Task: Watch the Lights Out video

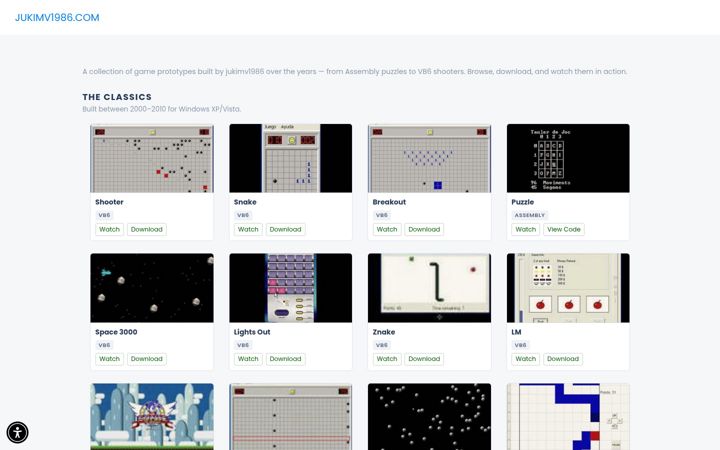Action: click(248, 359)
